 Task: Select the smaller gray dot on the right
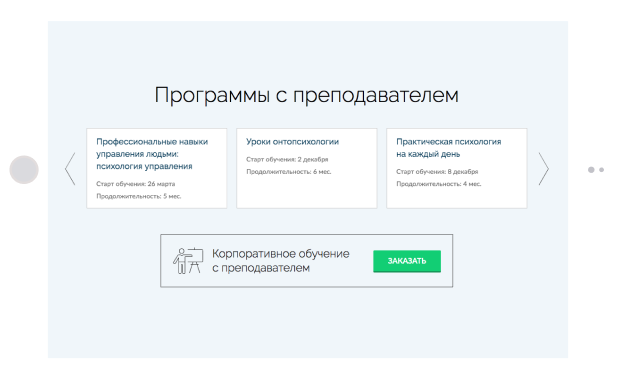[602, 170]
